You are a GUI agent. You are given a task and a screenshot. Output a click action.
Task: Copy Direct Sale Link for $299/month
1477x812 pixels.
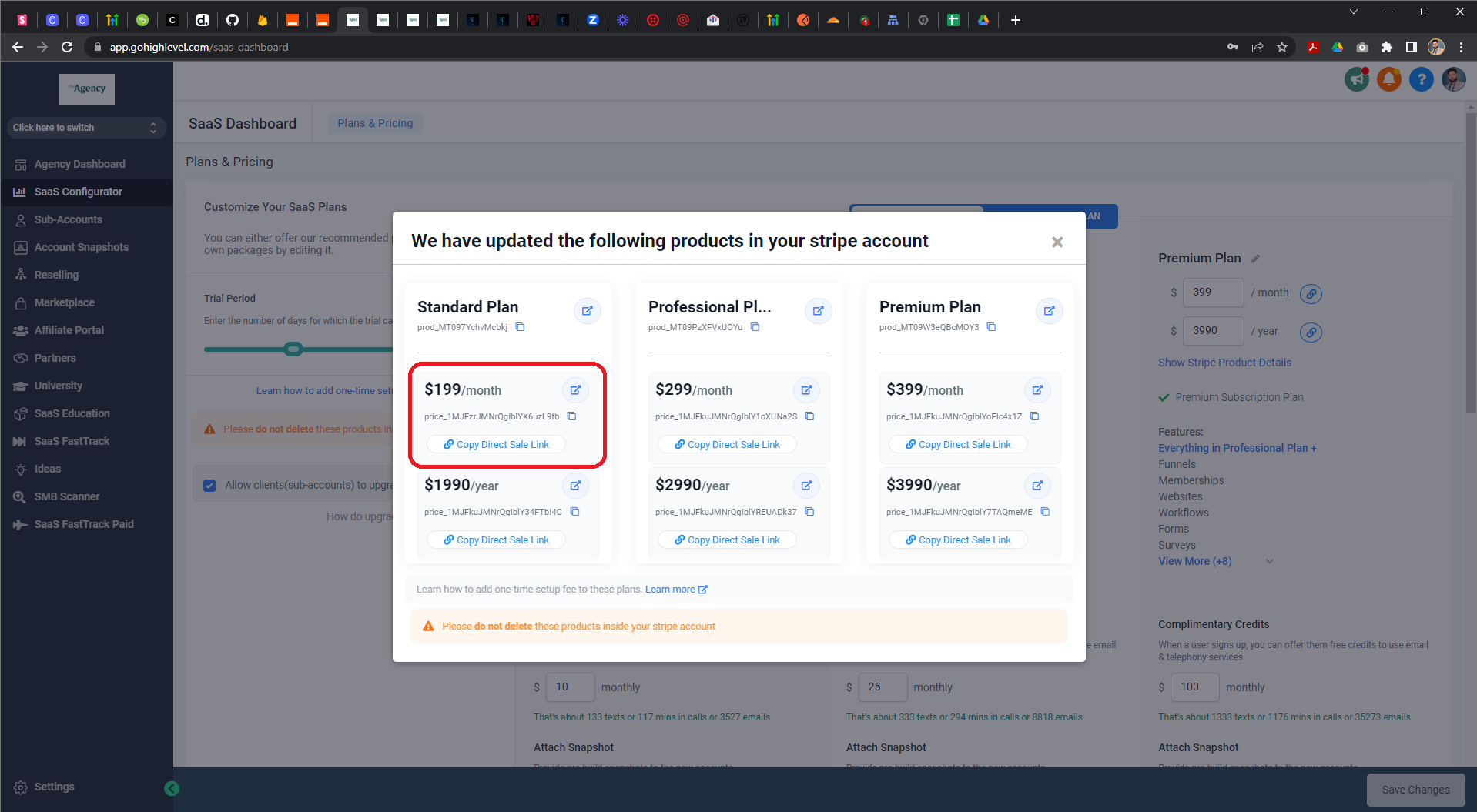pyautogui.click(x=727, y=445)
